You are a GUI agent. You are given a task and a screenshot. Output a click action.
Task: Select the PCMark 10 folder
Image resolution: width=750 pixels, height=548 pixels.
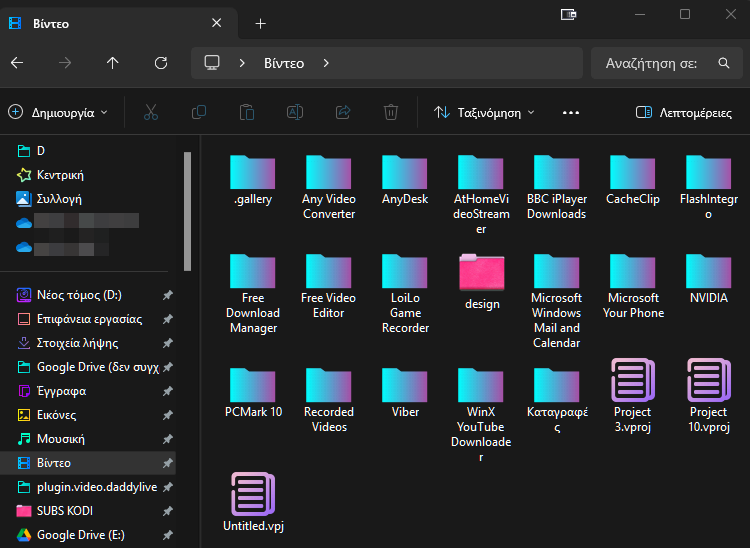253,393
